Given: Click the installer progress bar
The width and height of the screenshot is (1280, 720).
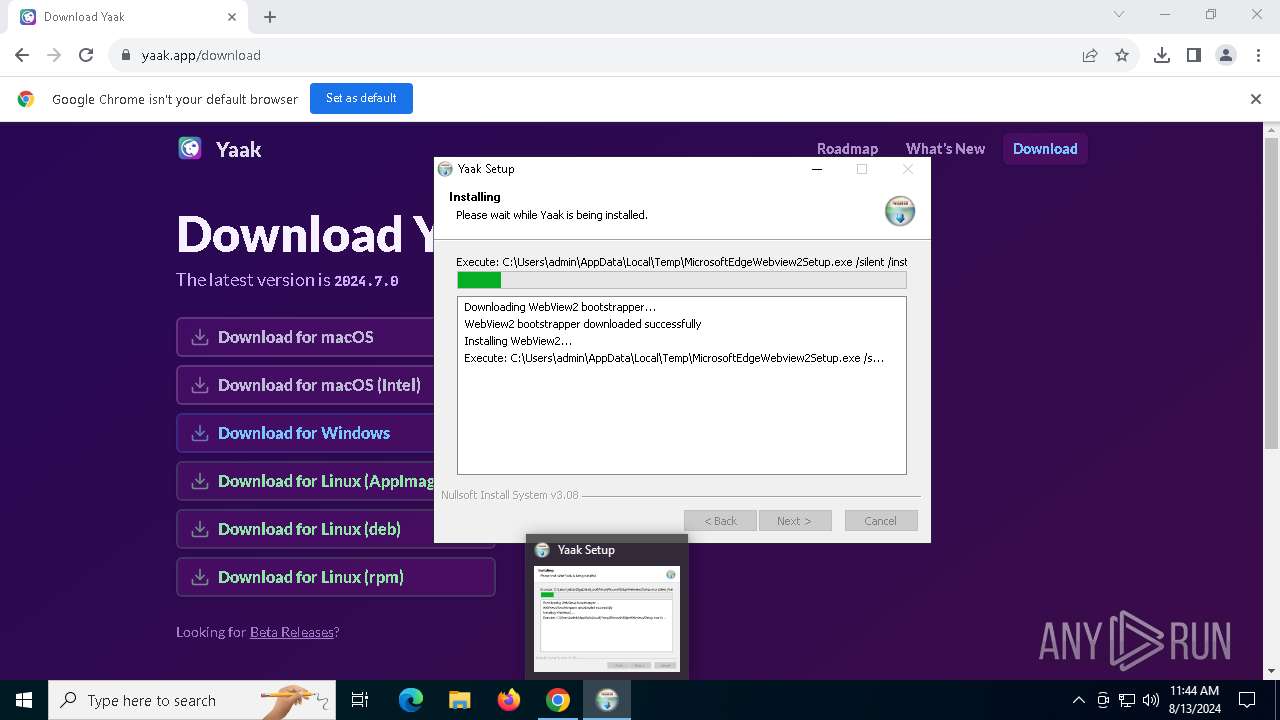Looking at the screenshot, I should click(x=682, y=281).
